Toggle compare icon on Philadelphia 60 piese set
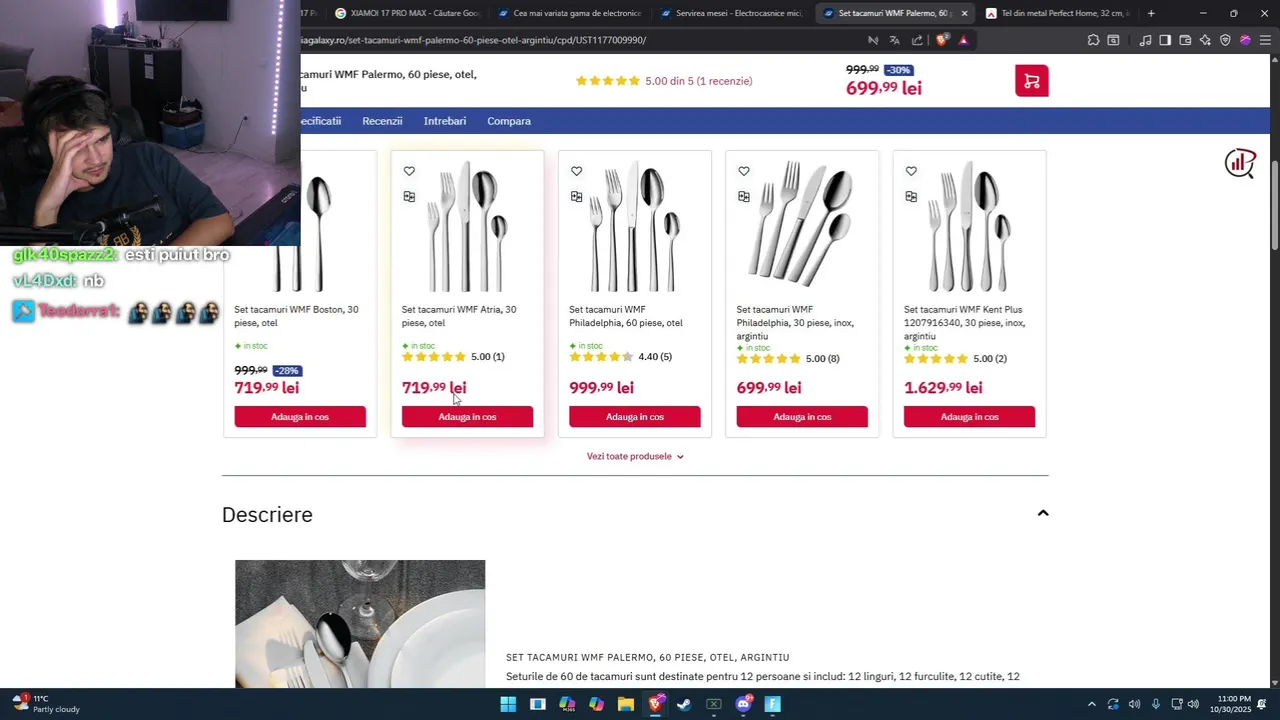The image size is (1280, 720). (576, 197)
